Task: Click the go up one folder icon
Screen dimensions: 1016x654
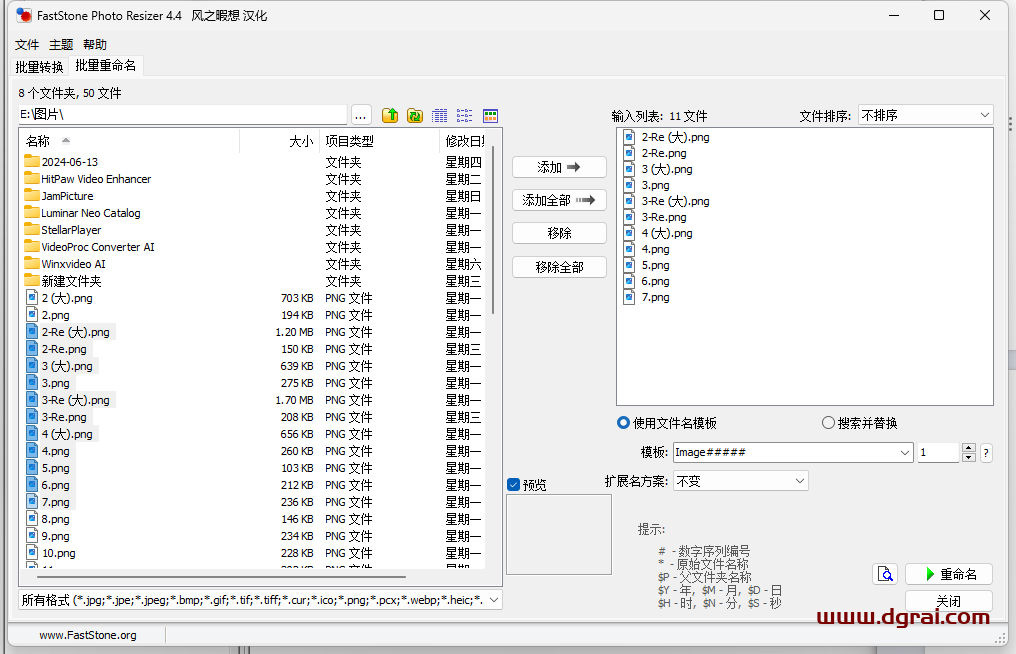Action: [390, 116]
